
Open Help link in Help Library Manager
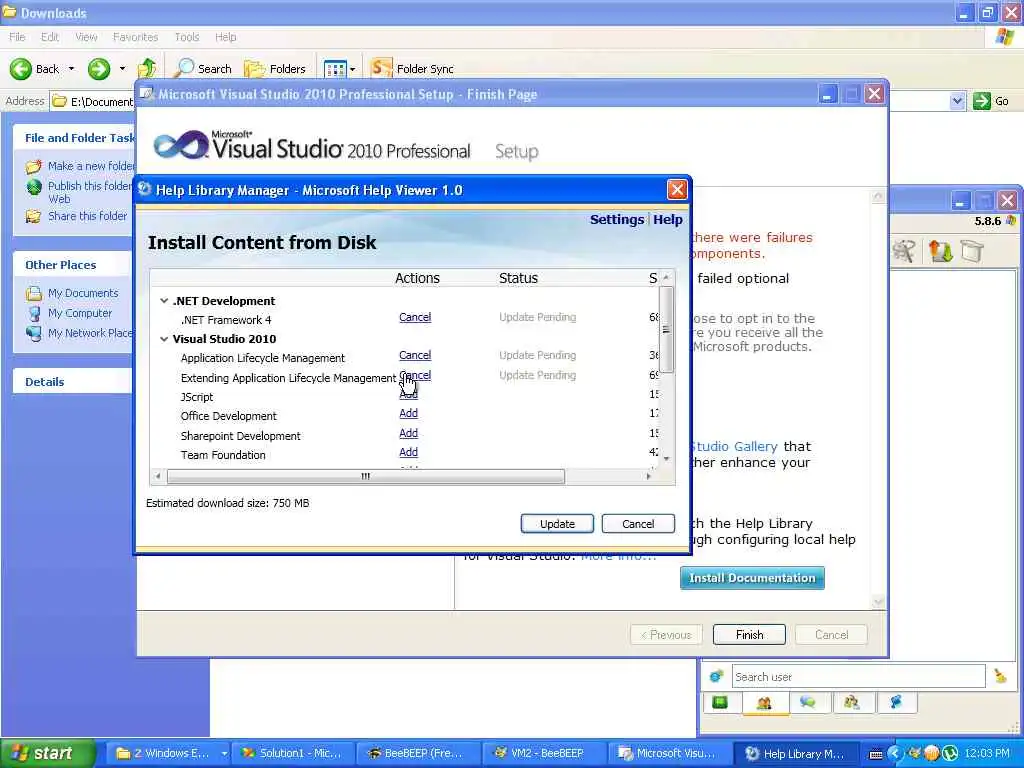667,219
